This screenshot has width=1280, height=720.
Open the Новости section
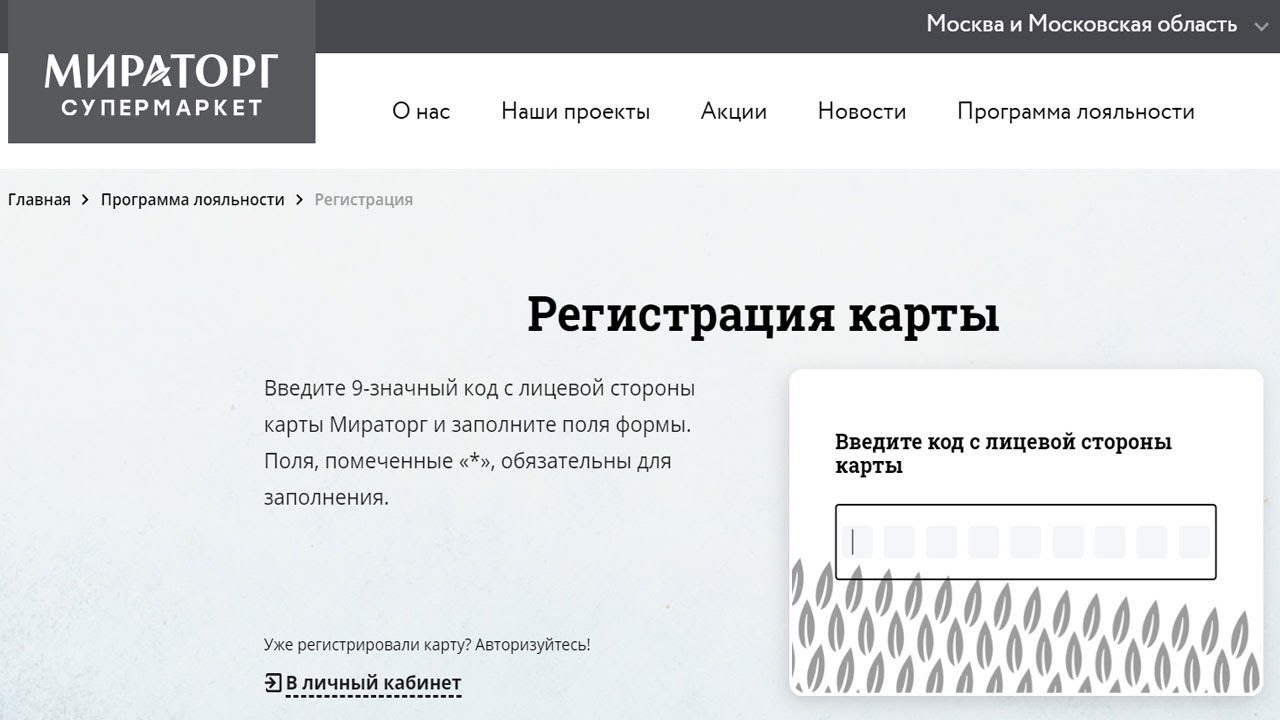(862, 111)
